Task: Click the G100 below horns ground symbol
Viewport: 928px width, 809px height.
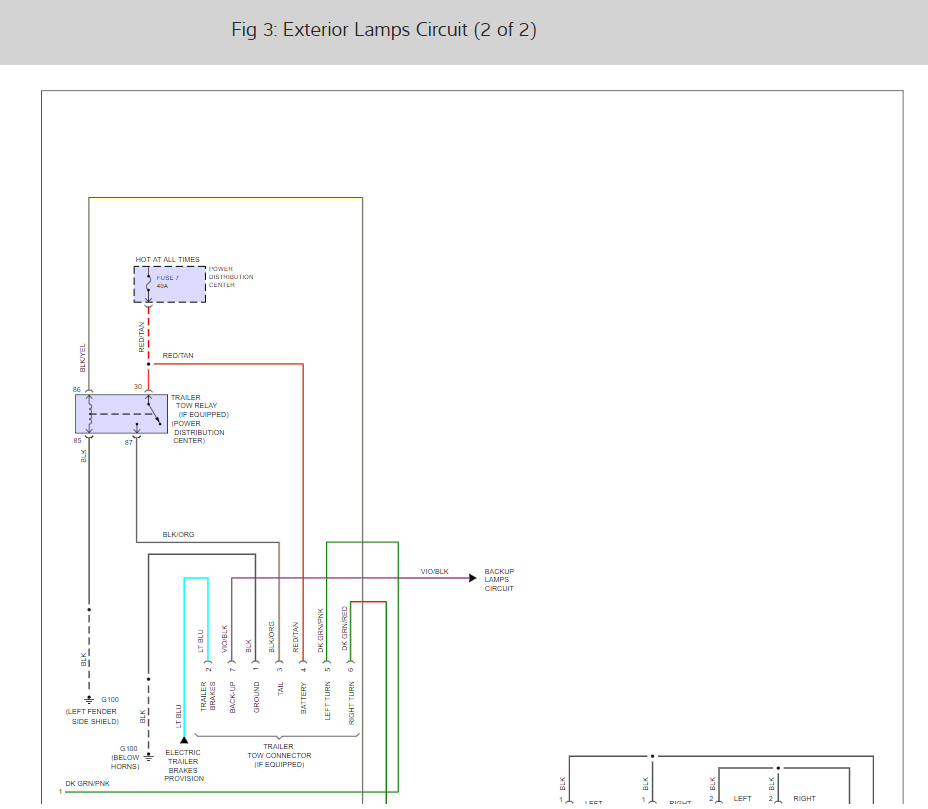Action: pos(149,757)
